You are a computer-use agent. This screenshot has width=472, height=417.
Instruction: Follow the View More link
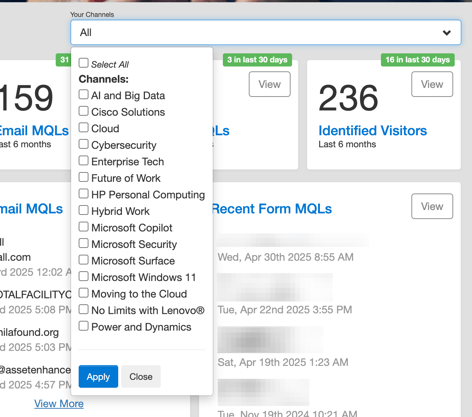[59, 404]
